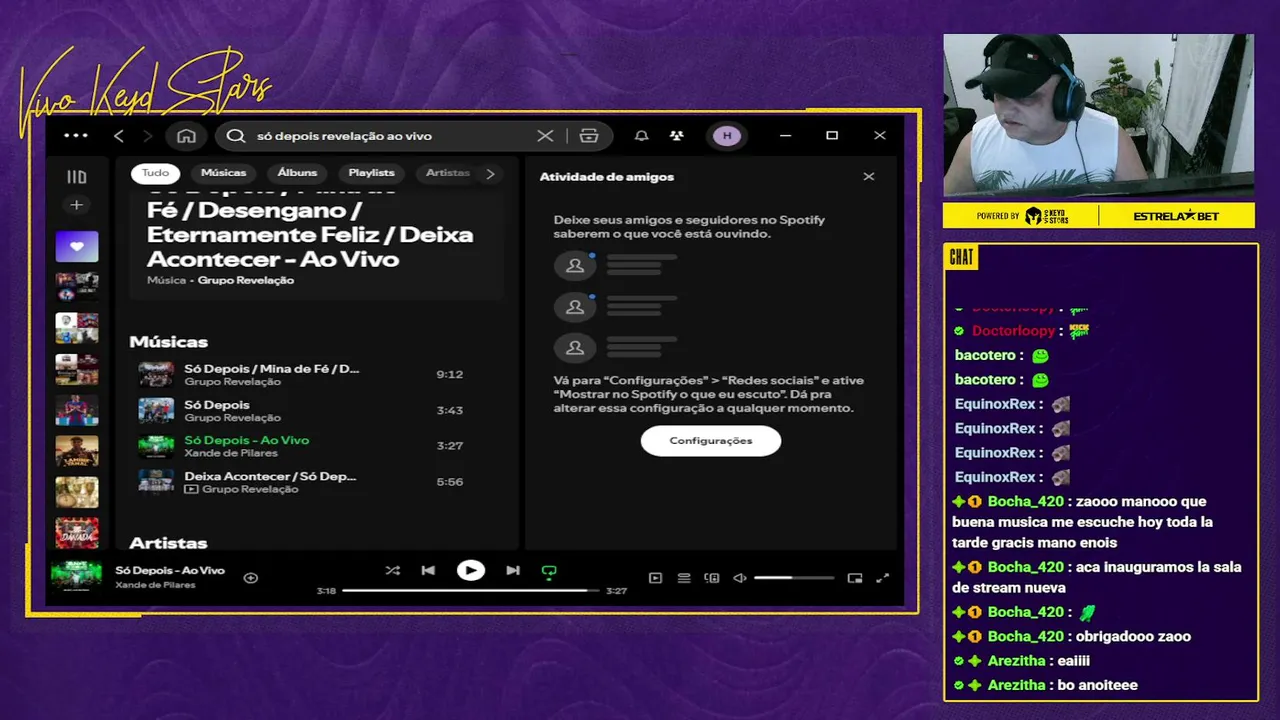
Task: Open Connect to a device icon
Action: point(712,577)
